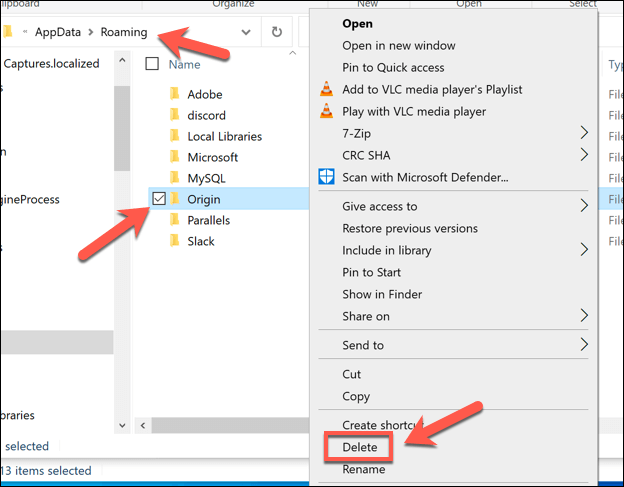
Task: Expand the 7-Zip submenu arrow
Action: point(584,133)
